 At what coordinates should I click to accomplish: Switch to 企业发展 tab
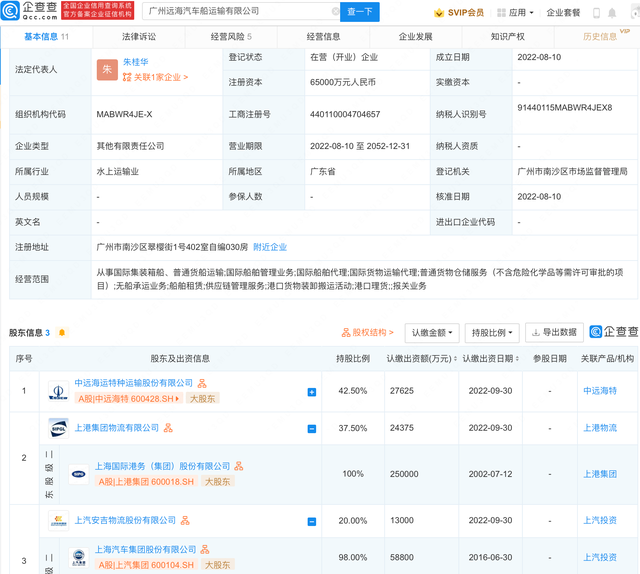point(416,37)
